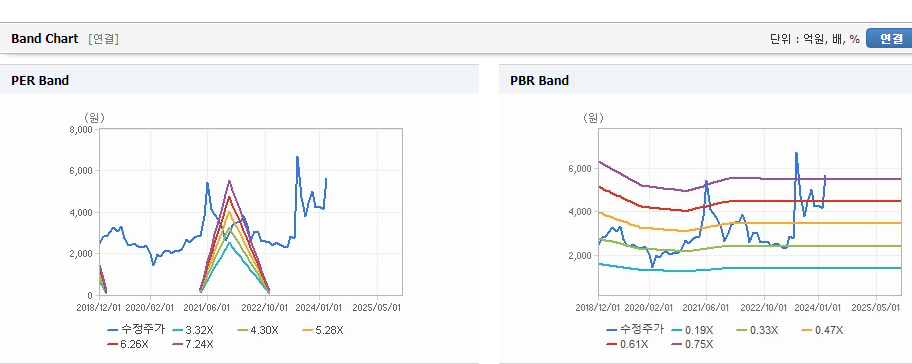The height and width of the screenshot is (364, 912).
Task: Select the Band Chart heading text
Action: 44,38
